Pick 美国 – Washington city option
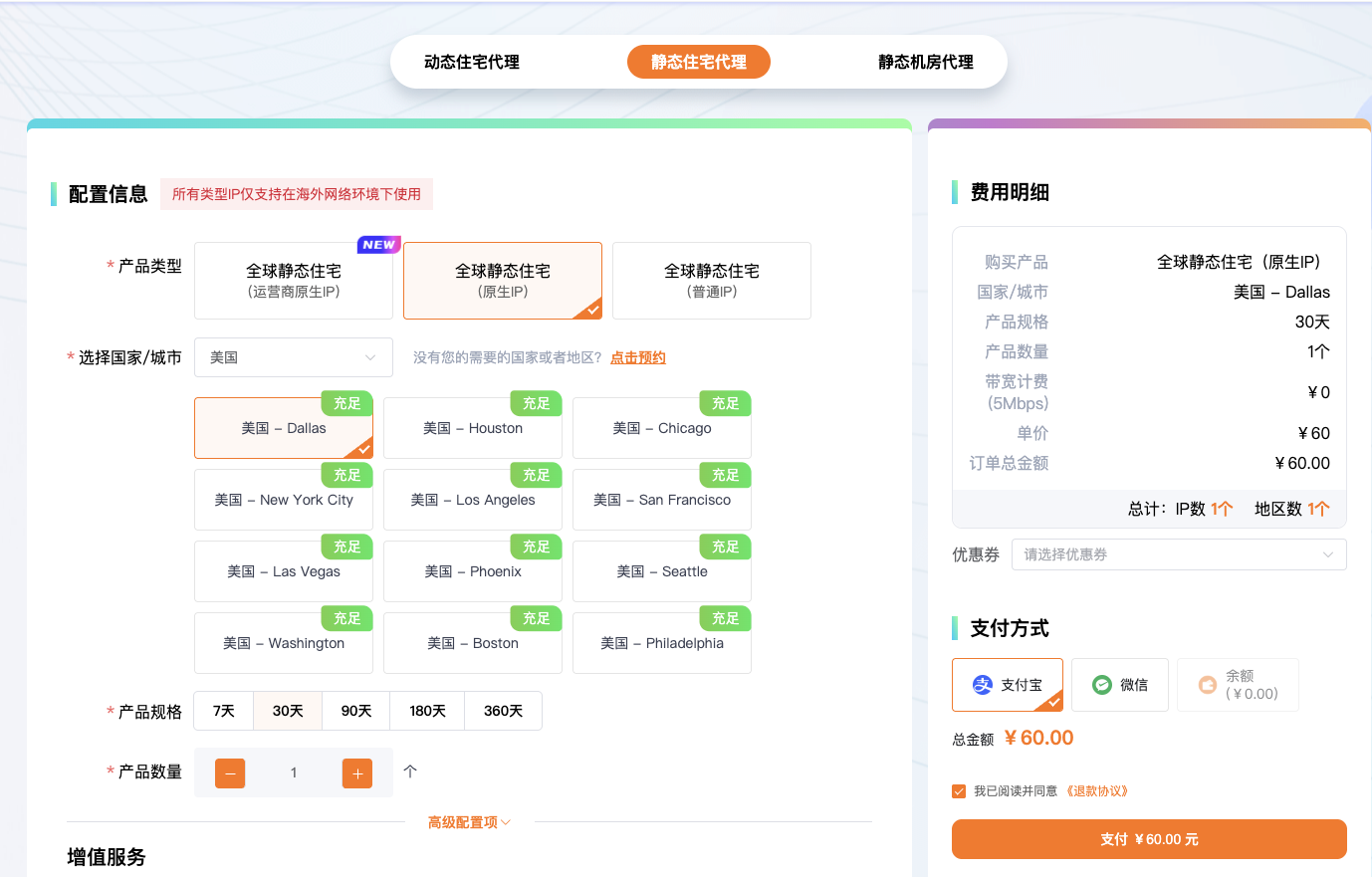The height and width of the screenshot is (877, 1372). pos(284,643)
